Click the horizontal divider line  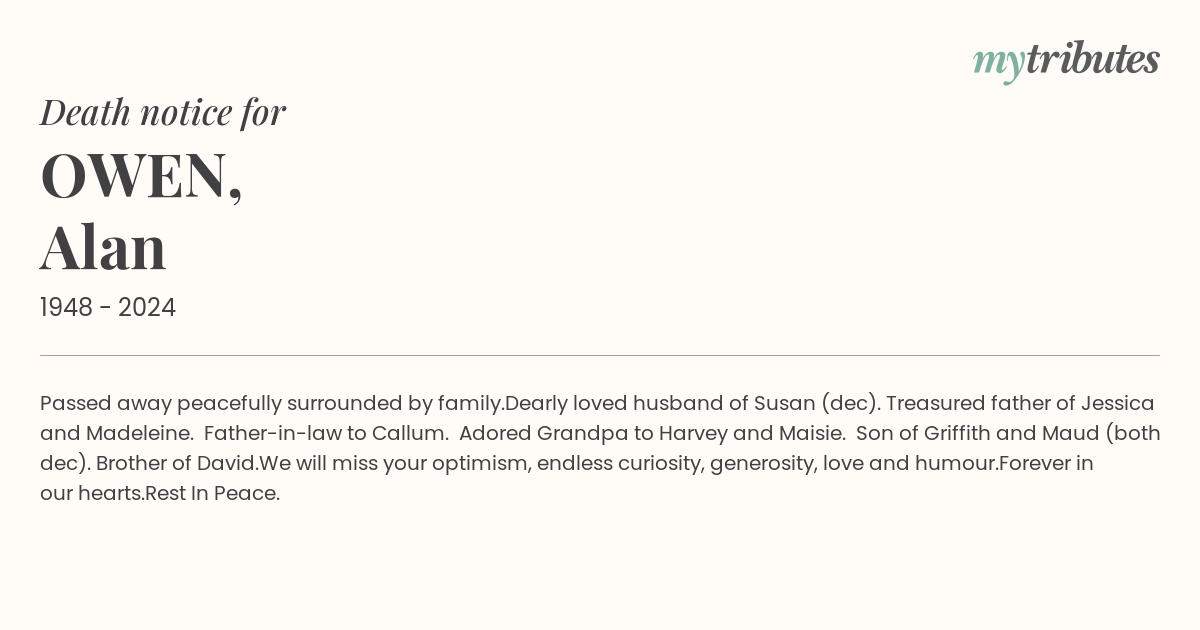tap(600, 355)
